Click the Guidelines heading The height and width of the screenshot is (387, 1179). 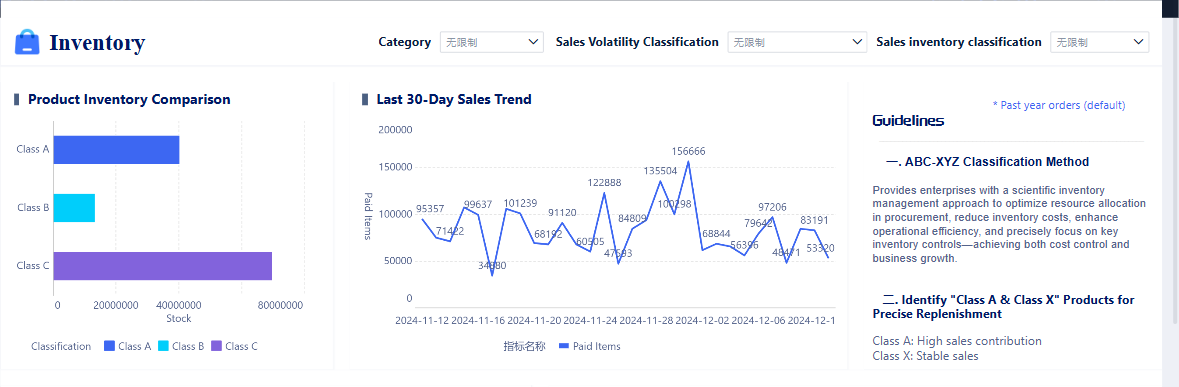click(x=908, y=120)
